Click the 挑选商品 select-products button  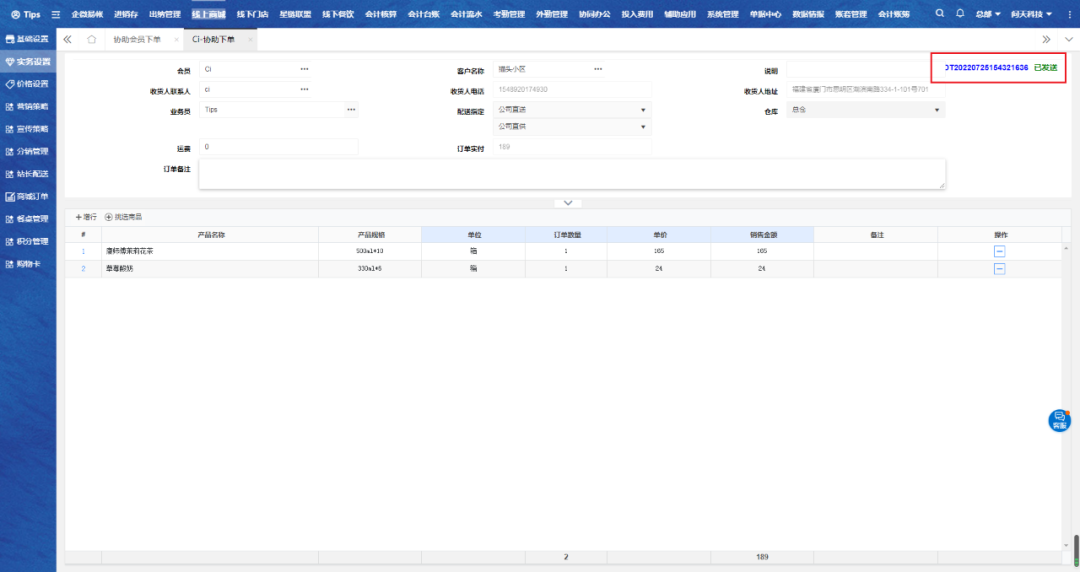coord(123,217)
